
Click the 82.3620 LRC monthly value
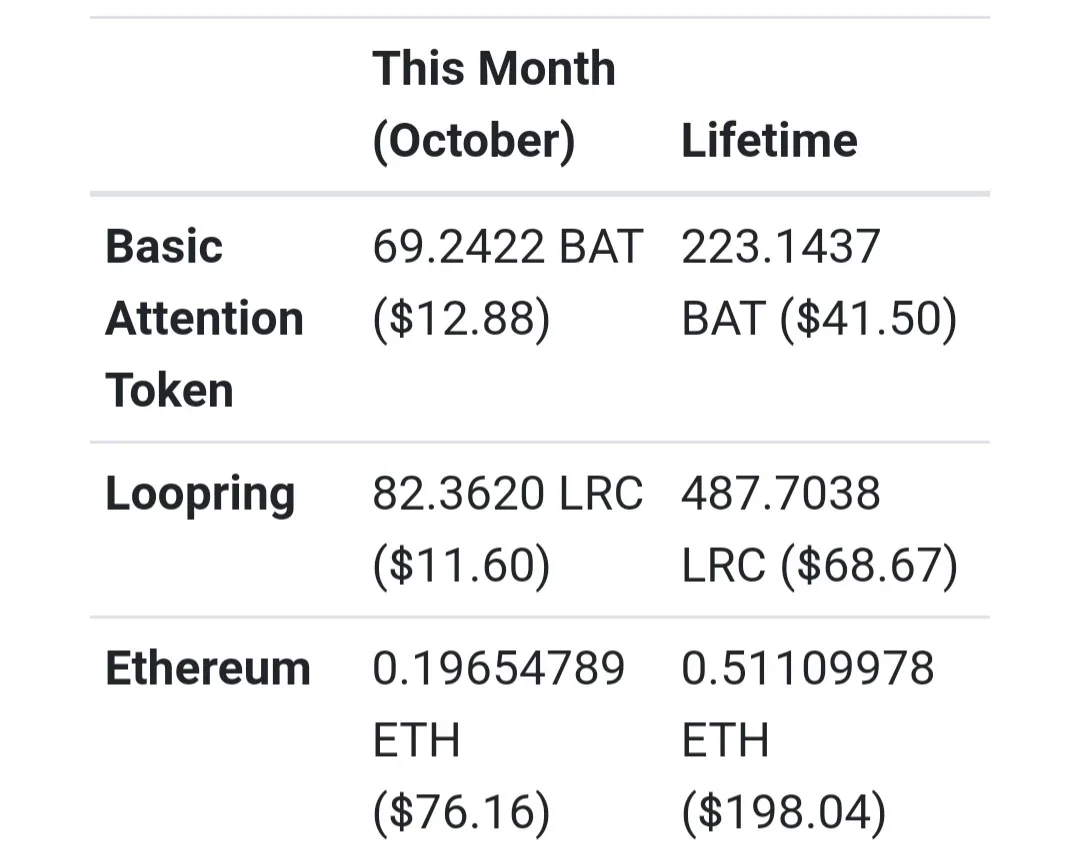point(508,494)
